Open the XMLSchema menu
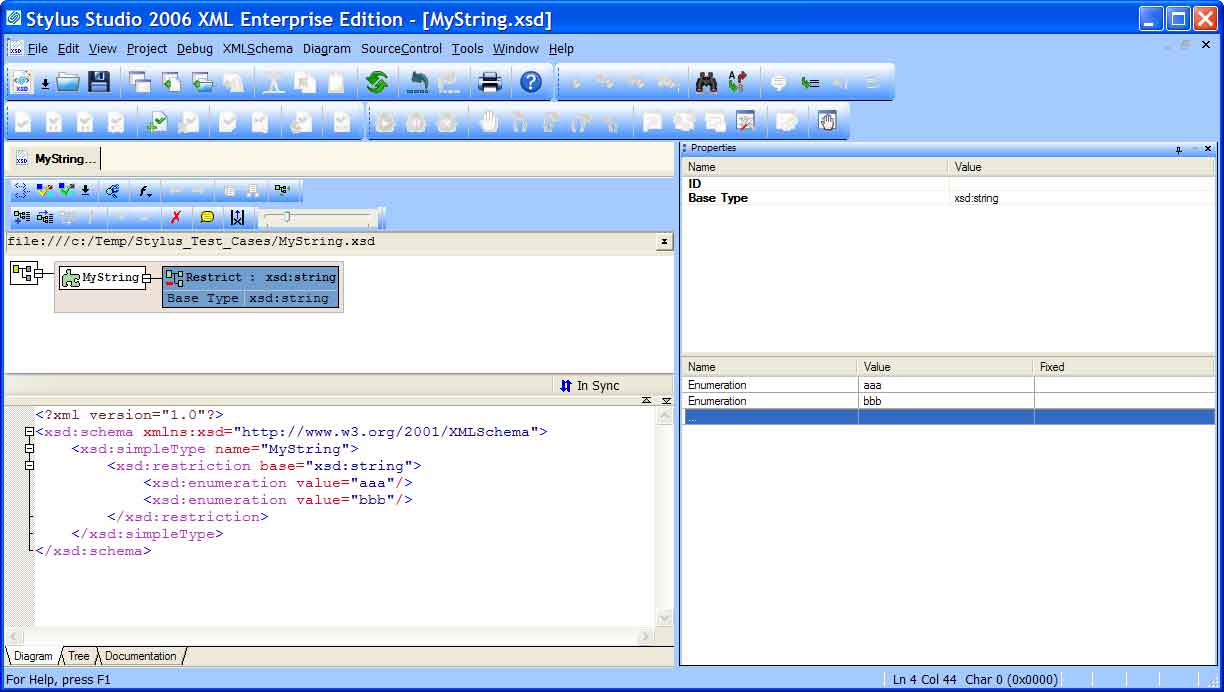 click(258, 48)
